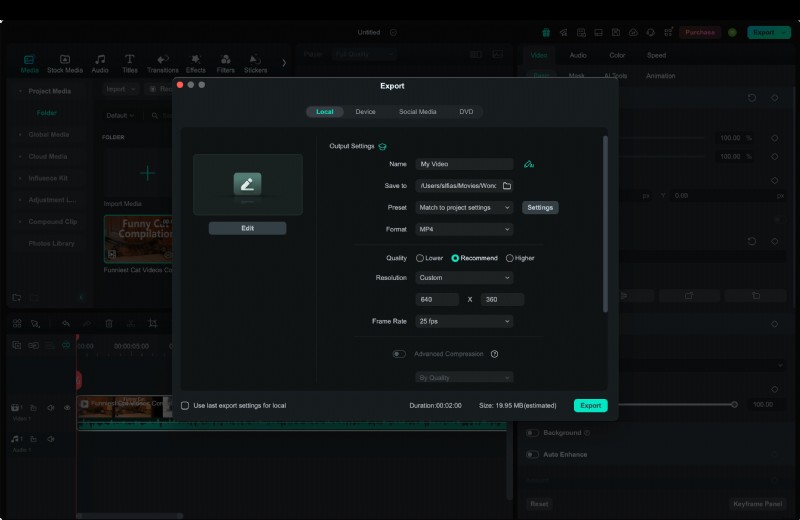Open Advanced Compression help icon
The image size is (800, 520).
click(x=494, y=354)
